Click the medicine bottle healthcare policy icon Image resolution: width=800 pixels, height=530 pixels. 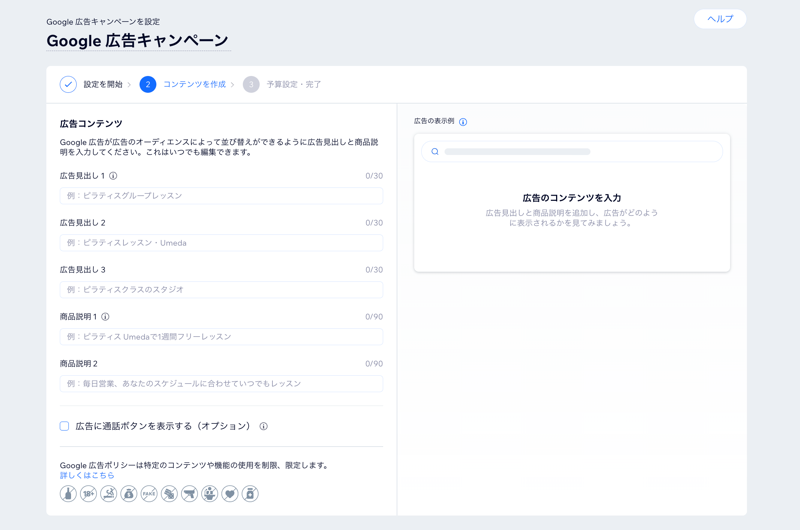(x=250, y=494)
